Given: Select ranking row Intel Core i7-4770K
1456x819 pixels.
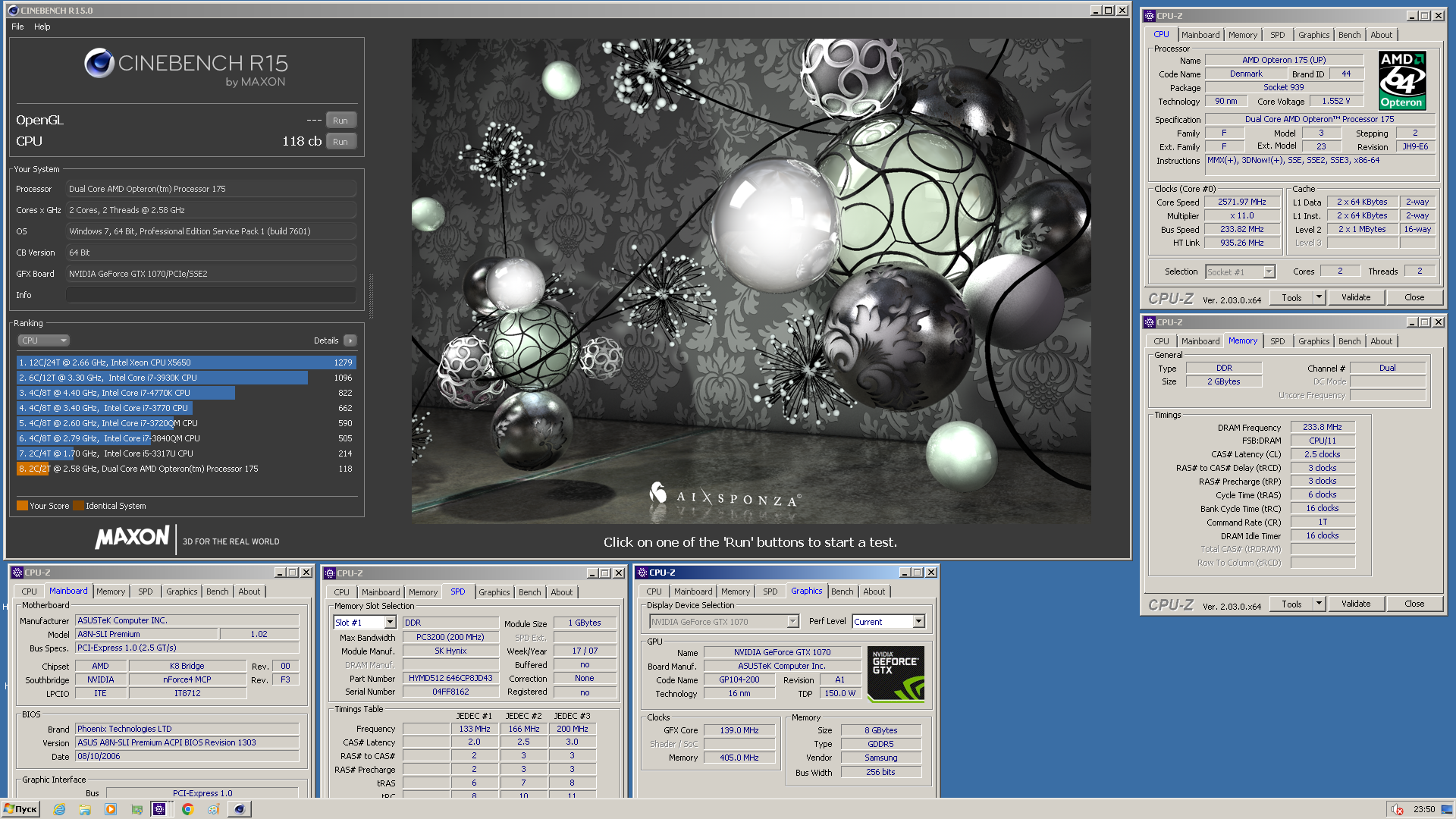Looking at the screenshot, I should [186, 393].
